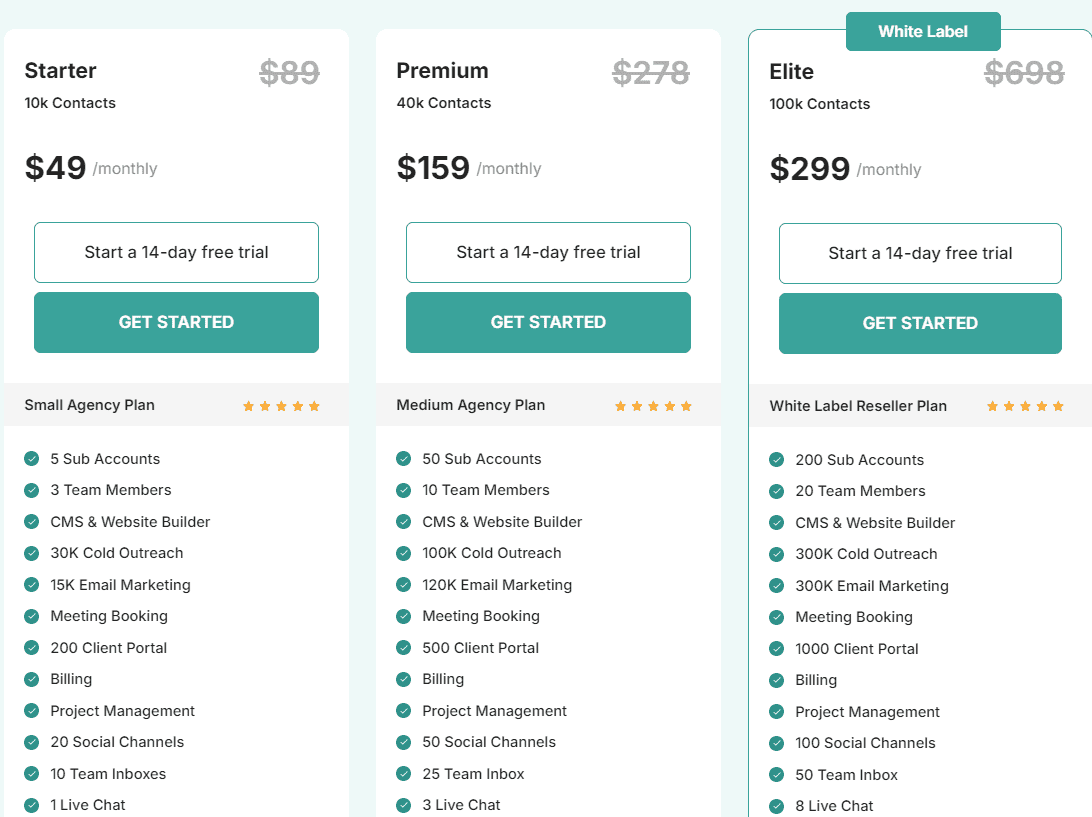1092x817 pixels.
Task: Start a 14-day free trial for Premium
Action: pyautogui.click(x=548, y=252)
